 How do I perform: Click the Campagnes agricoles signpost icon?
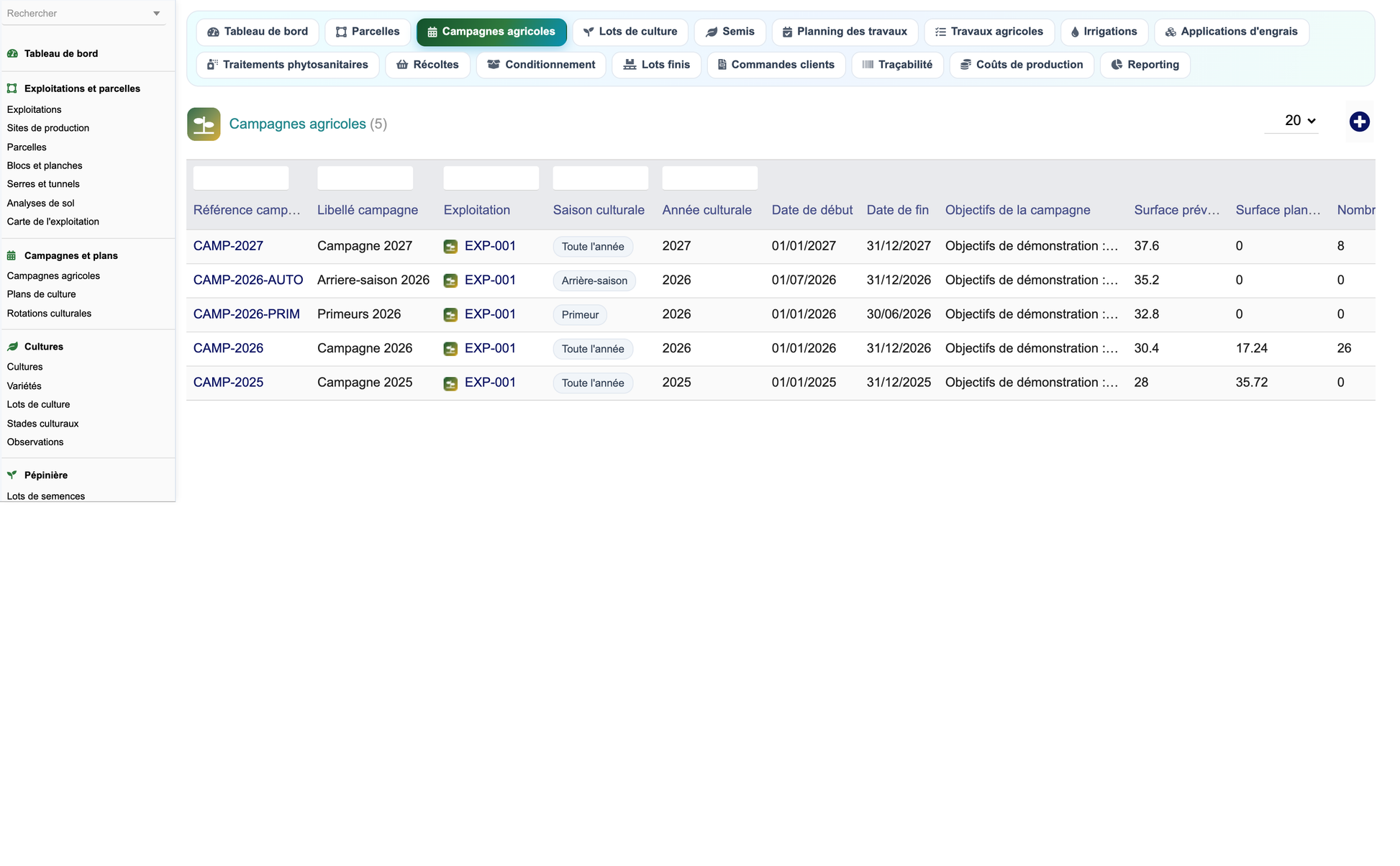point(204,124)
